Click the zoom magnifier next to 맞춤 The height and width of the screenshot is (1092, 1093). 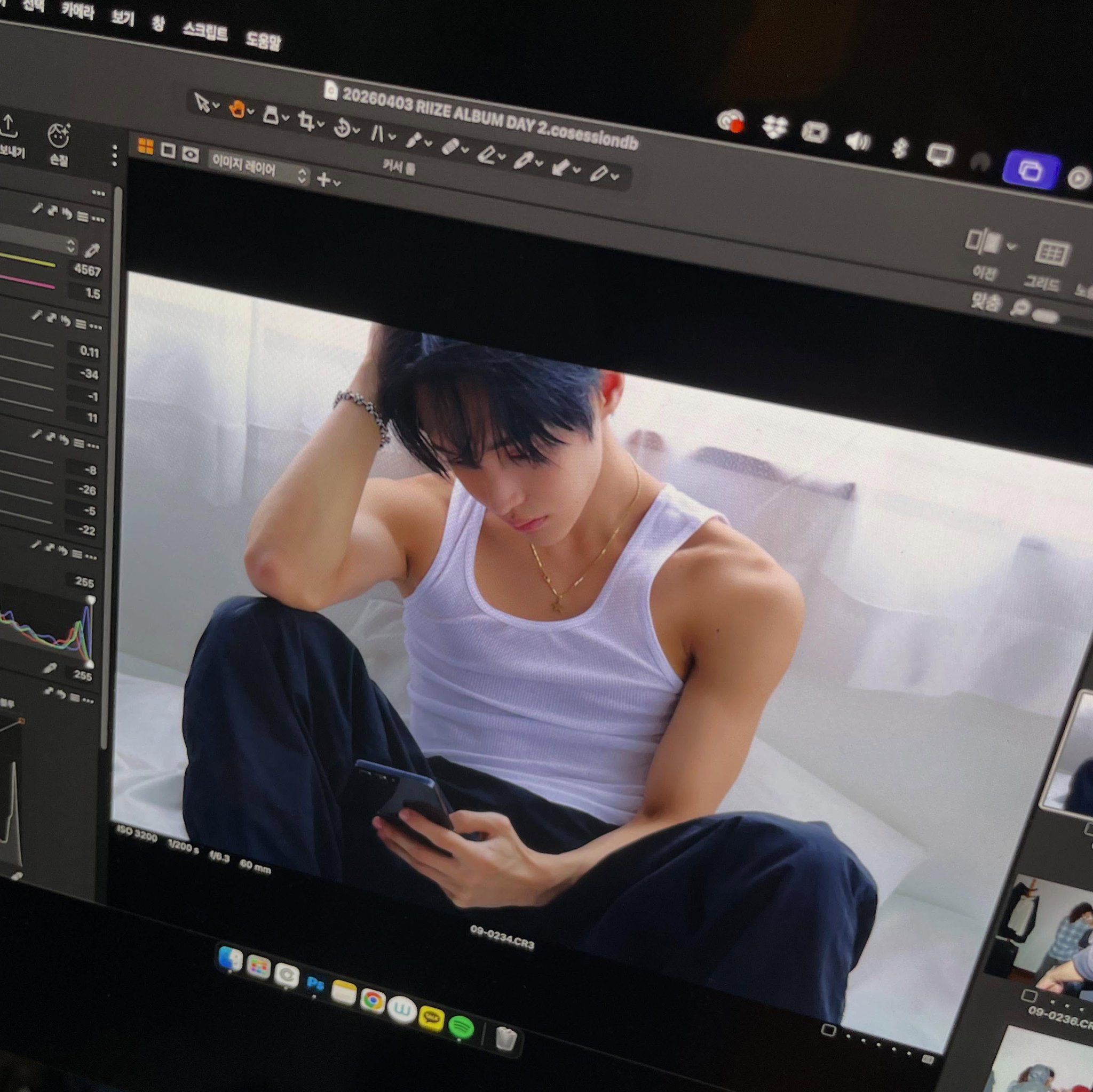pyautogui.click(x=1019, y=308)
